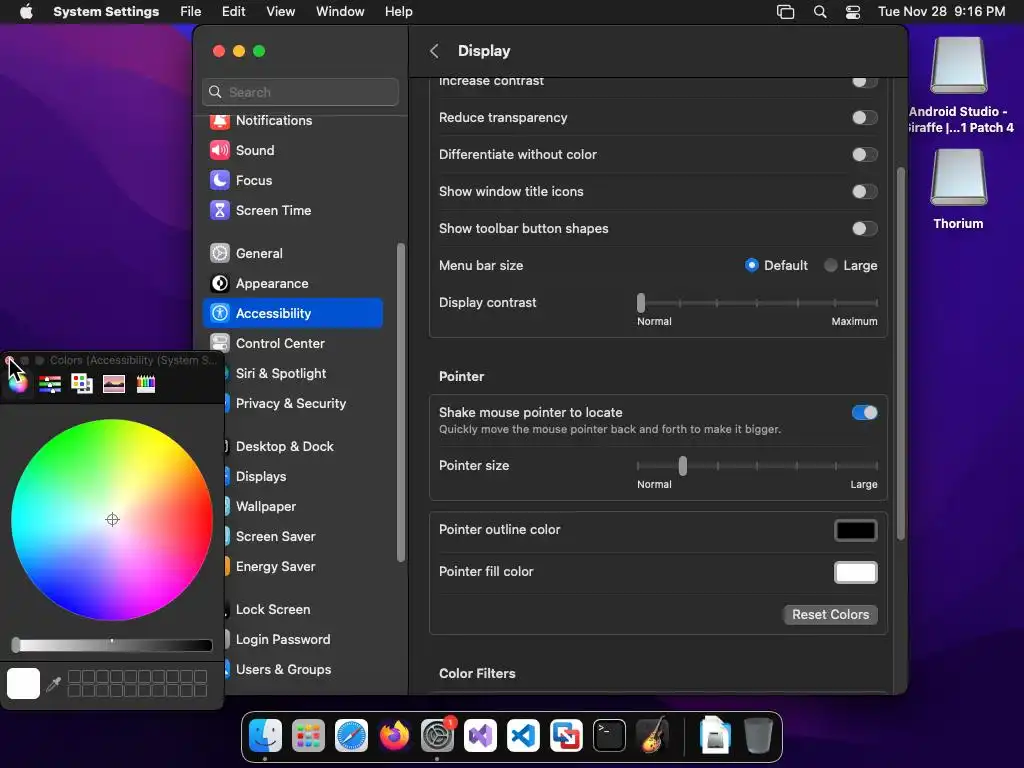Click the Pointer size slider handle
Viewport: 1024px width, 768px height.
pos(682,466)
